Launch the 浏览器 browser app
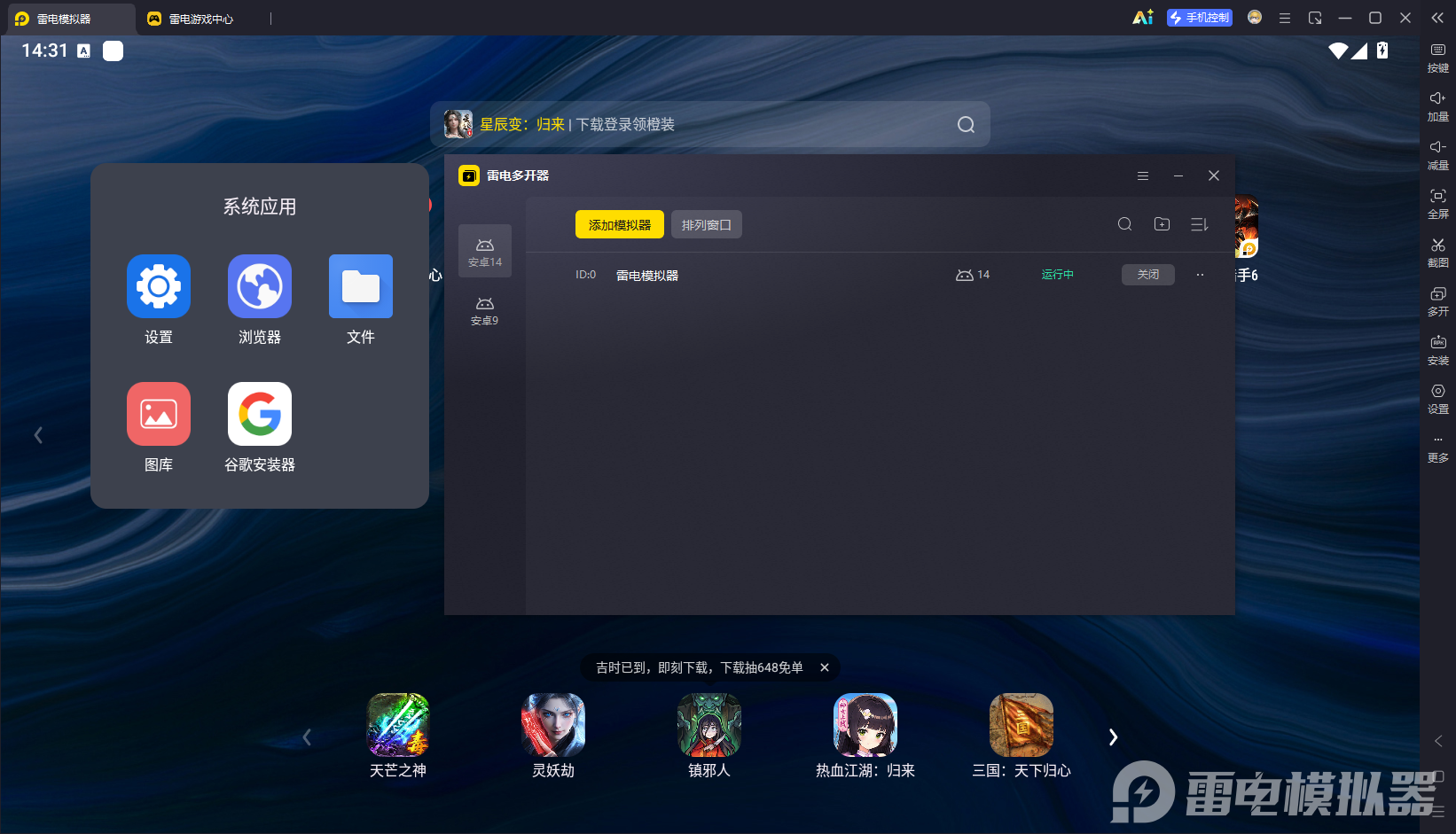 click(260, 300)
